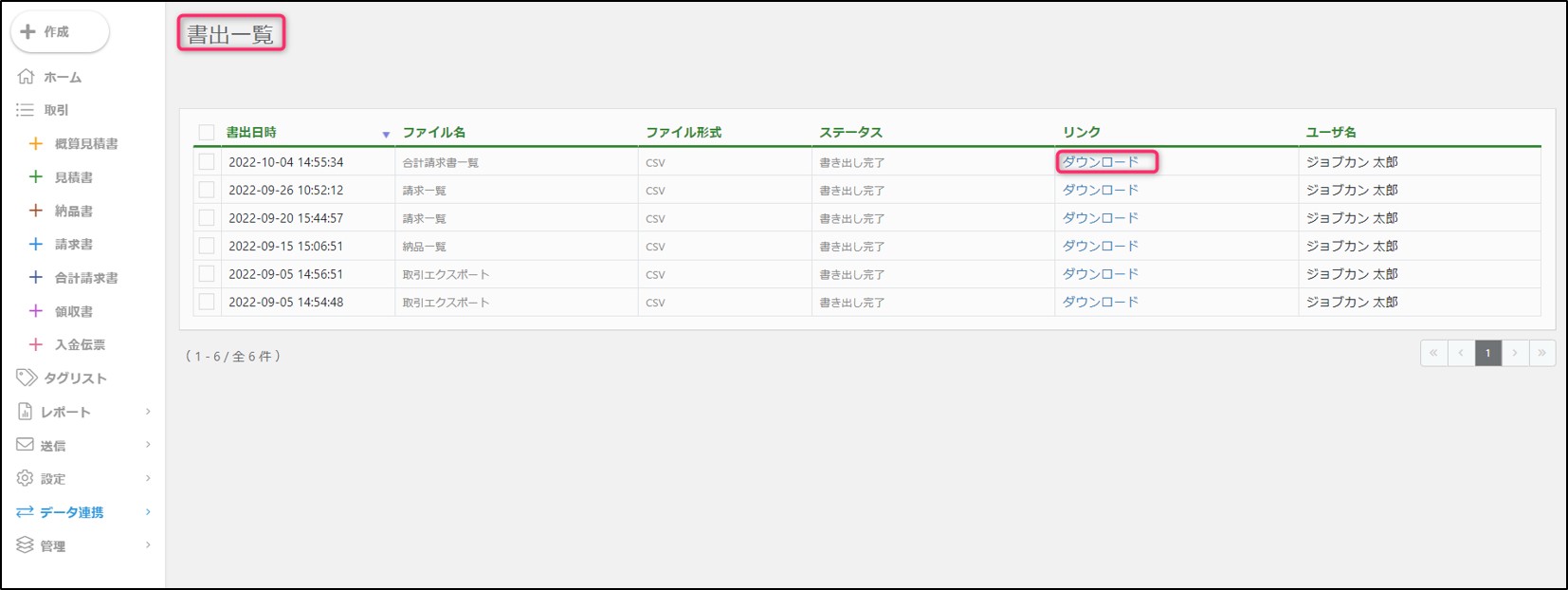Check the row dated 2022-10-04 14:55:34
The image size is (1568, 590).
click(207, 162)
